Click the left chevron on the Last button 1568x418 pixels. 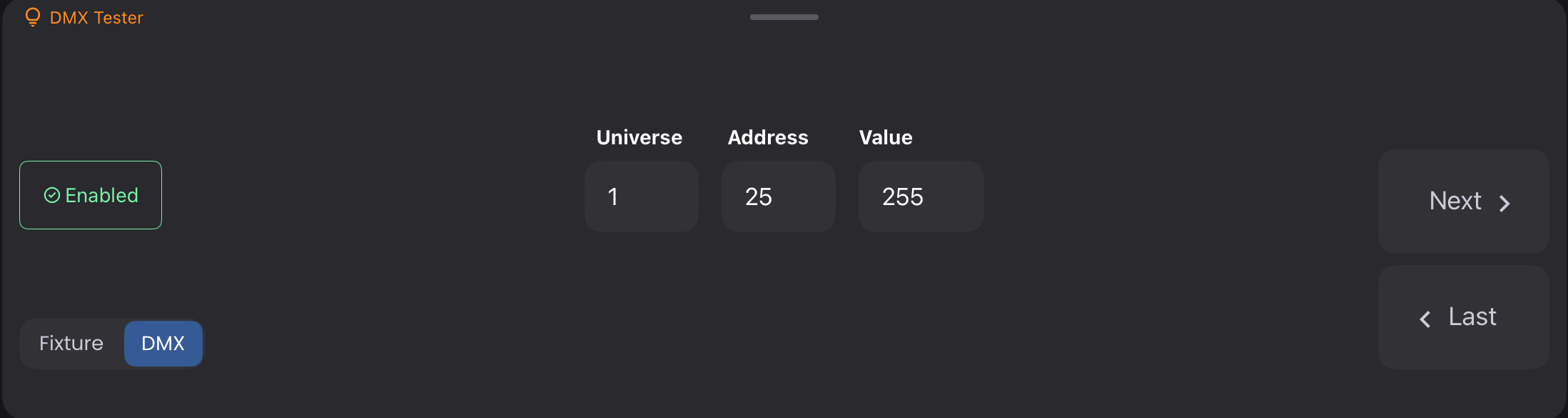[1425, 319]
